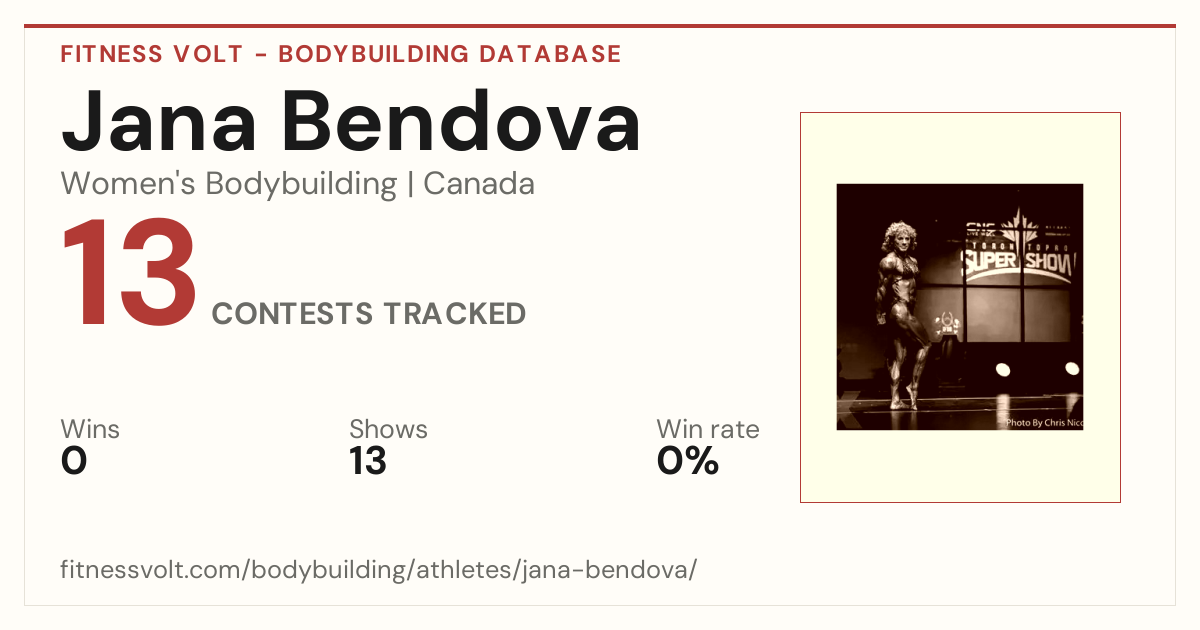Screen dimensions: 1200x630
Task: Select the BODYBUILDING DATABASE header text
Action: [x=450, y=54]
